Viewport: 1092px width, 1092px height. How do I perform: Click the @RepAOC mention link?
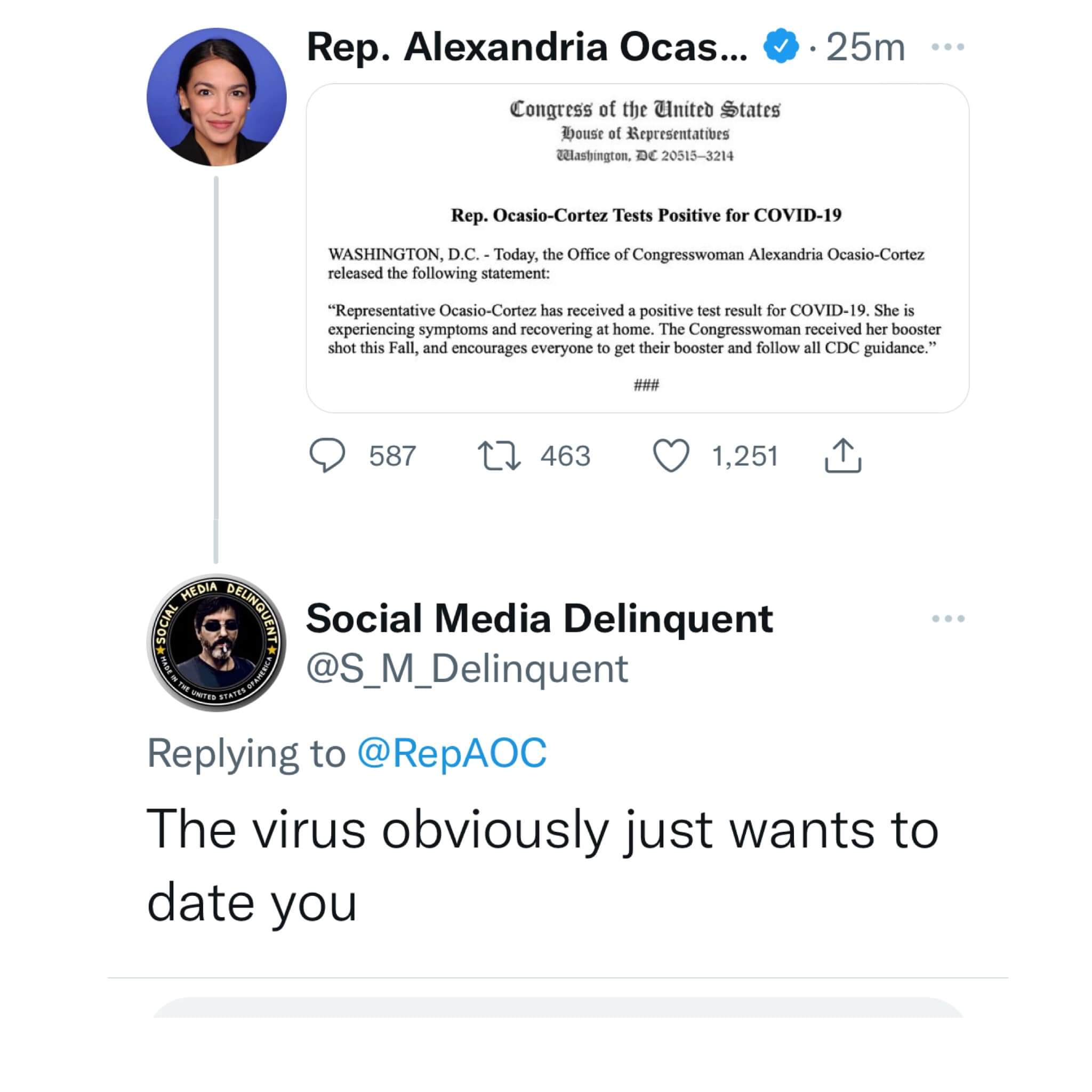coord(452,752)
